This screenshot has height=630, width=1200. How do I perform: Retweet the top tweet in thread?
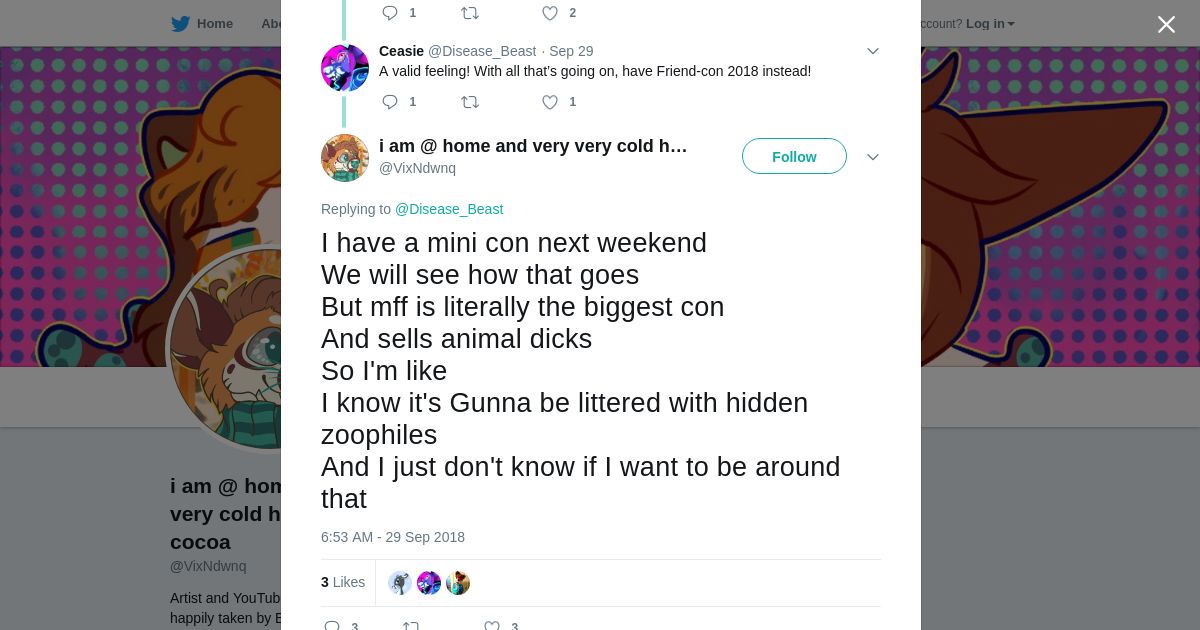tap(469, 13)
